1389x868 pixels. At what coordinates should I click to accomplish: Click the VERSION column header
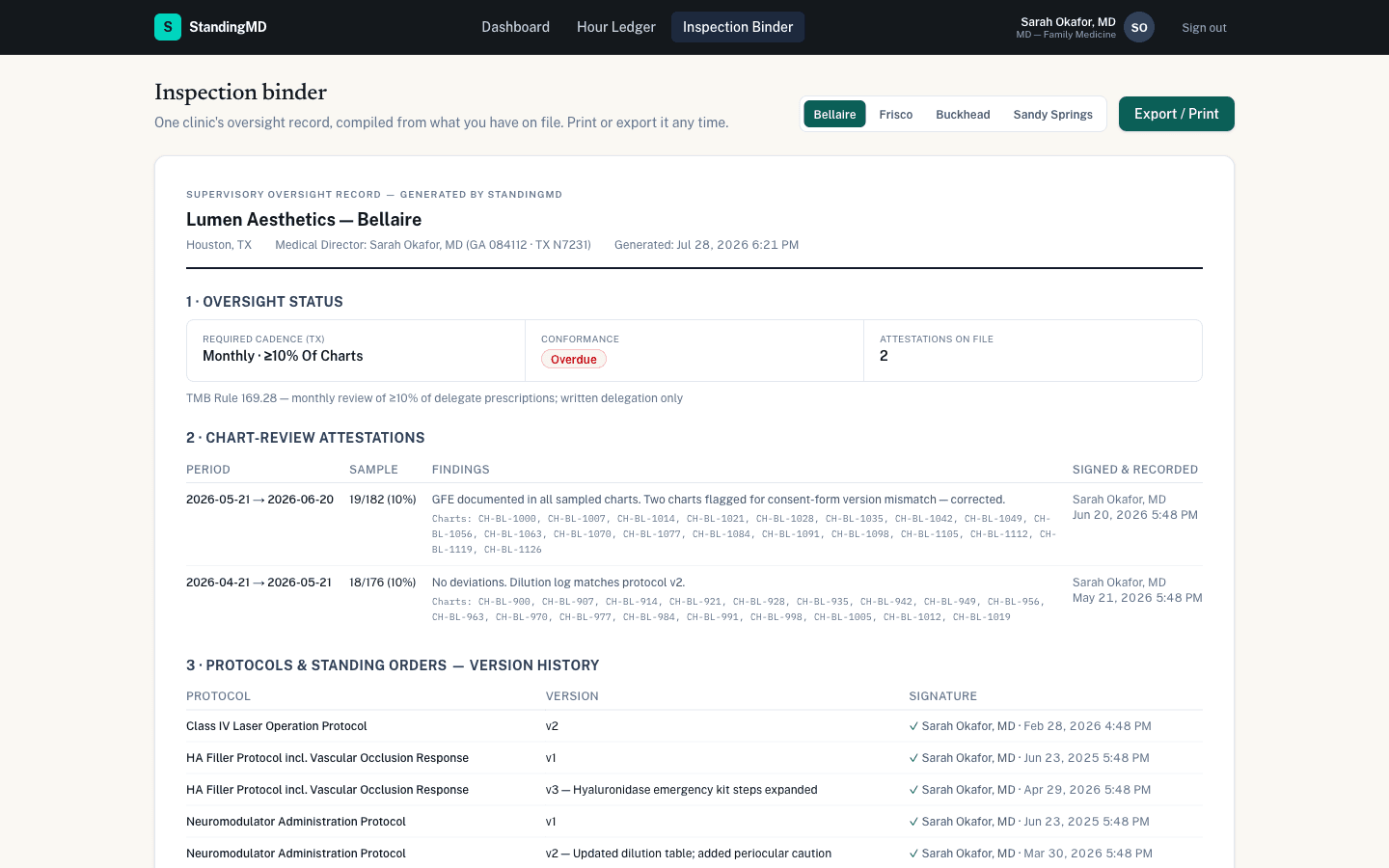click(x=572, y=696)
